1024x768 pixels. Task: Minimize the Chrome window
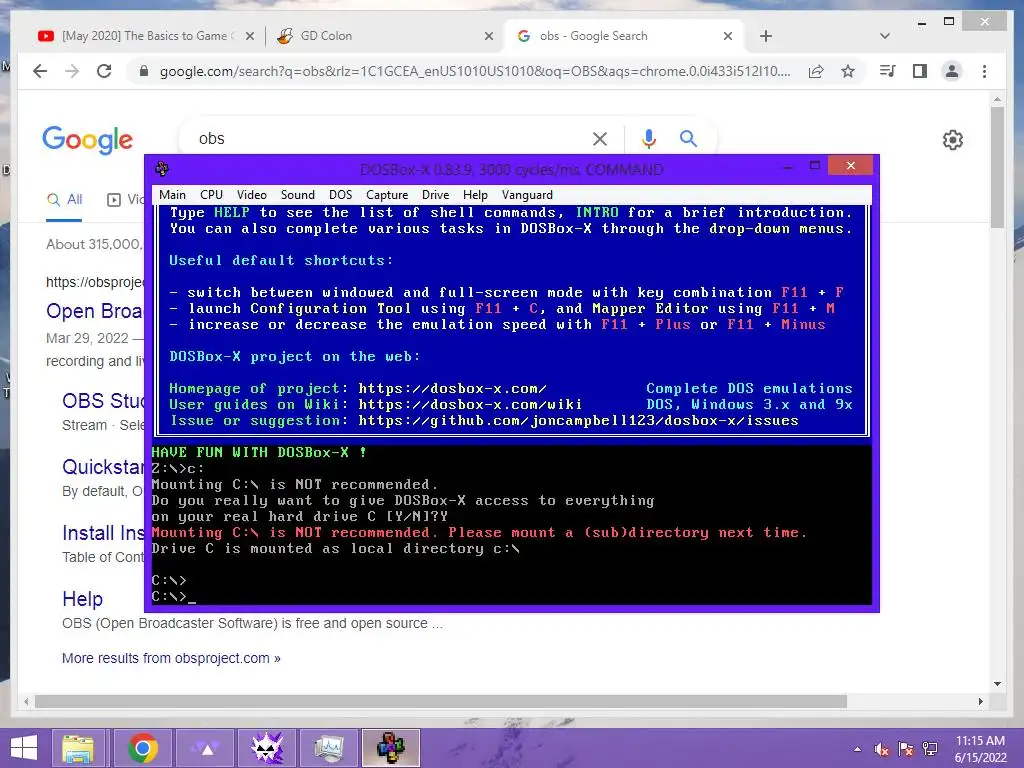[921, 23]
